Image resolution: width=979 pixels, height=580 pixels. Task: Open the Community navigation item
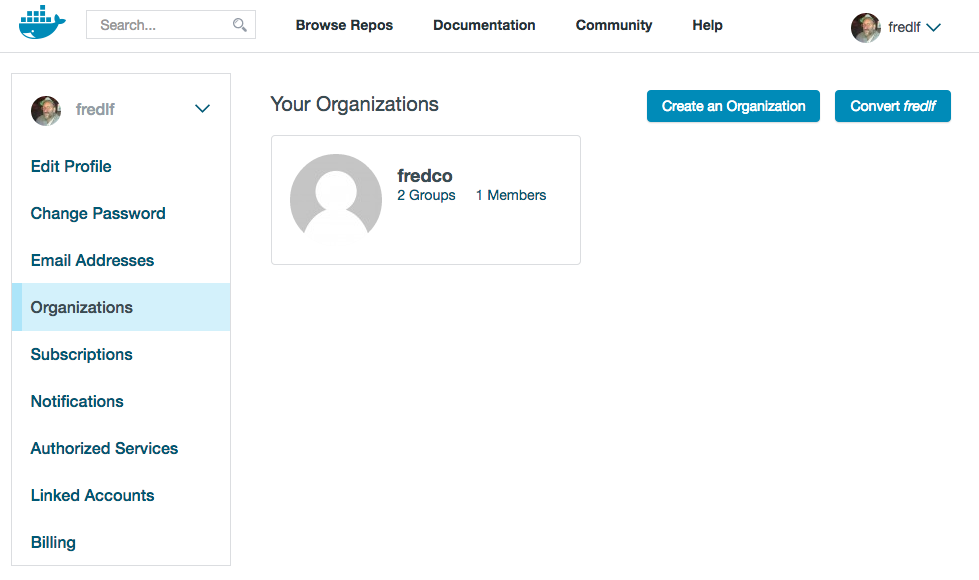[x=614, y=25]
